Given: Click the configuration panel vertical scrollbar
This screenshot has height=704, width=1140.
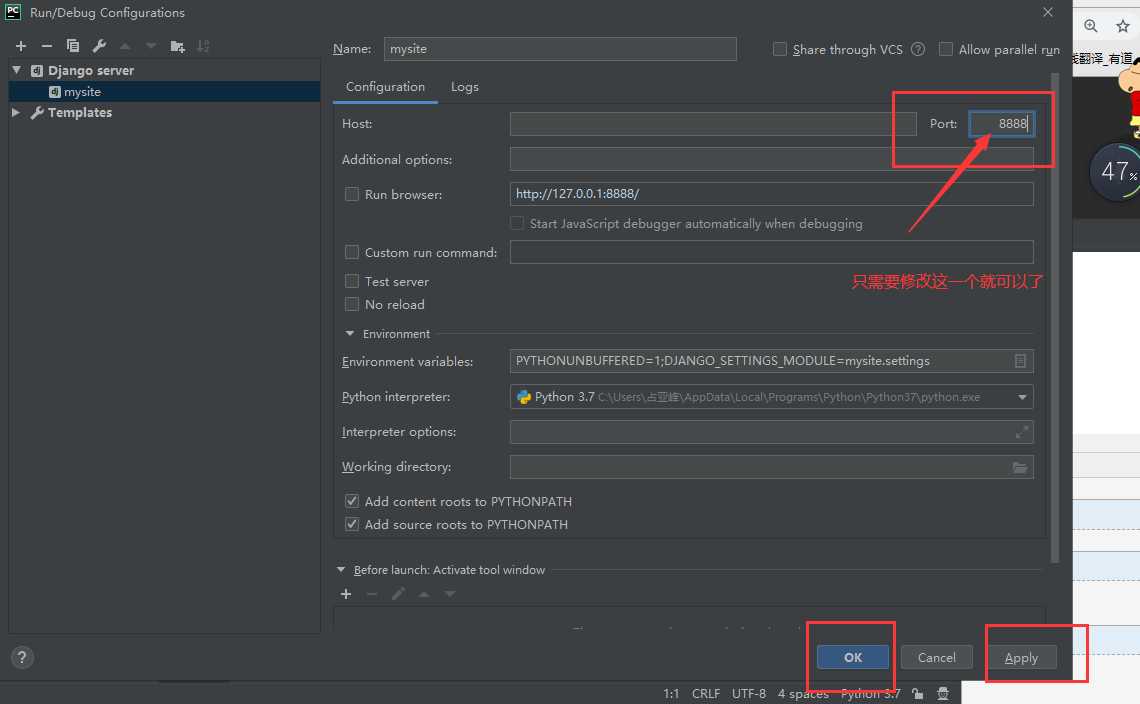Looking at the screenshot, I should pyautogui.click(x=1055, y=318).
